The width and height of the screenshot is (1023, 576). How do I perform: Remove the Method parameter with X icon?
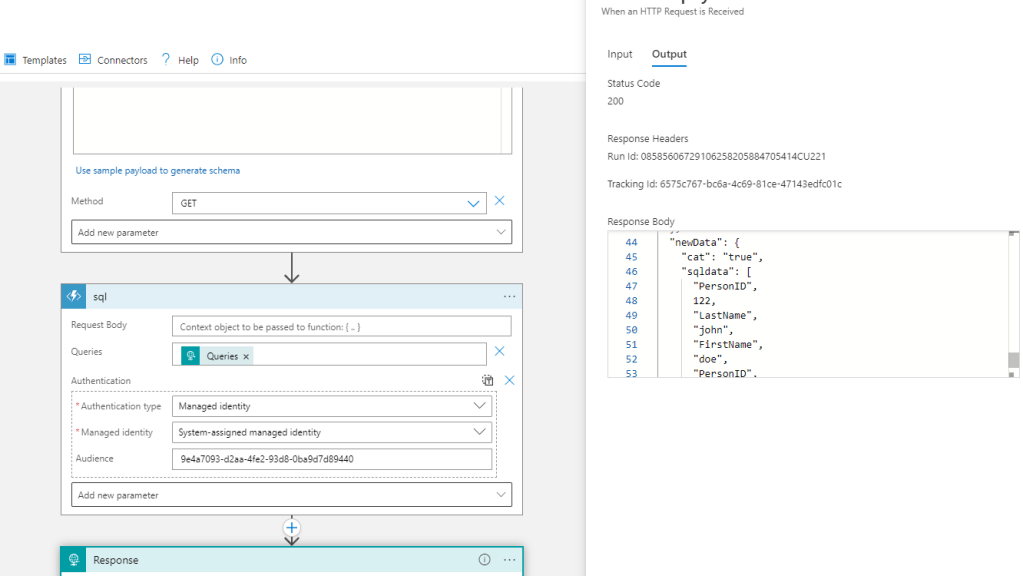pyautogui.click(x=500, y=201)
